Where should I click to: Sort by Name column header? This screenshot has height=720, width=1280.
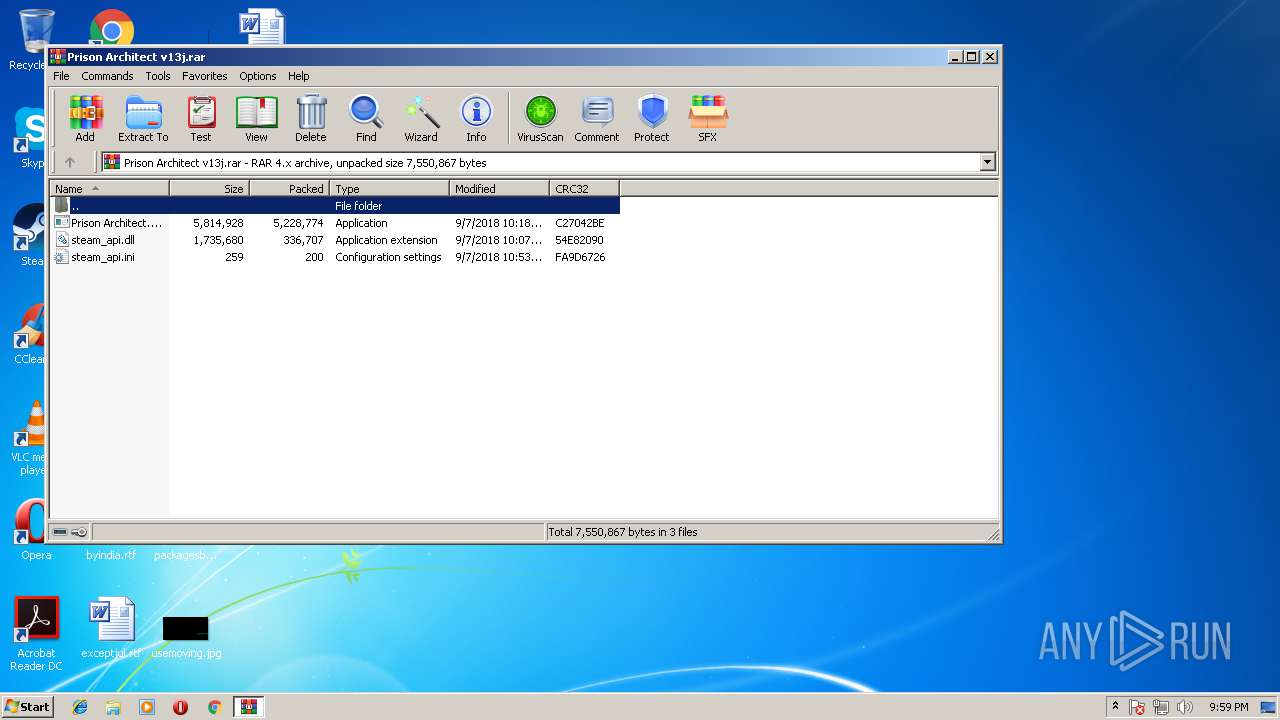(x=110, y=188)
